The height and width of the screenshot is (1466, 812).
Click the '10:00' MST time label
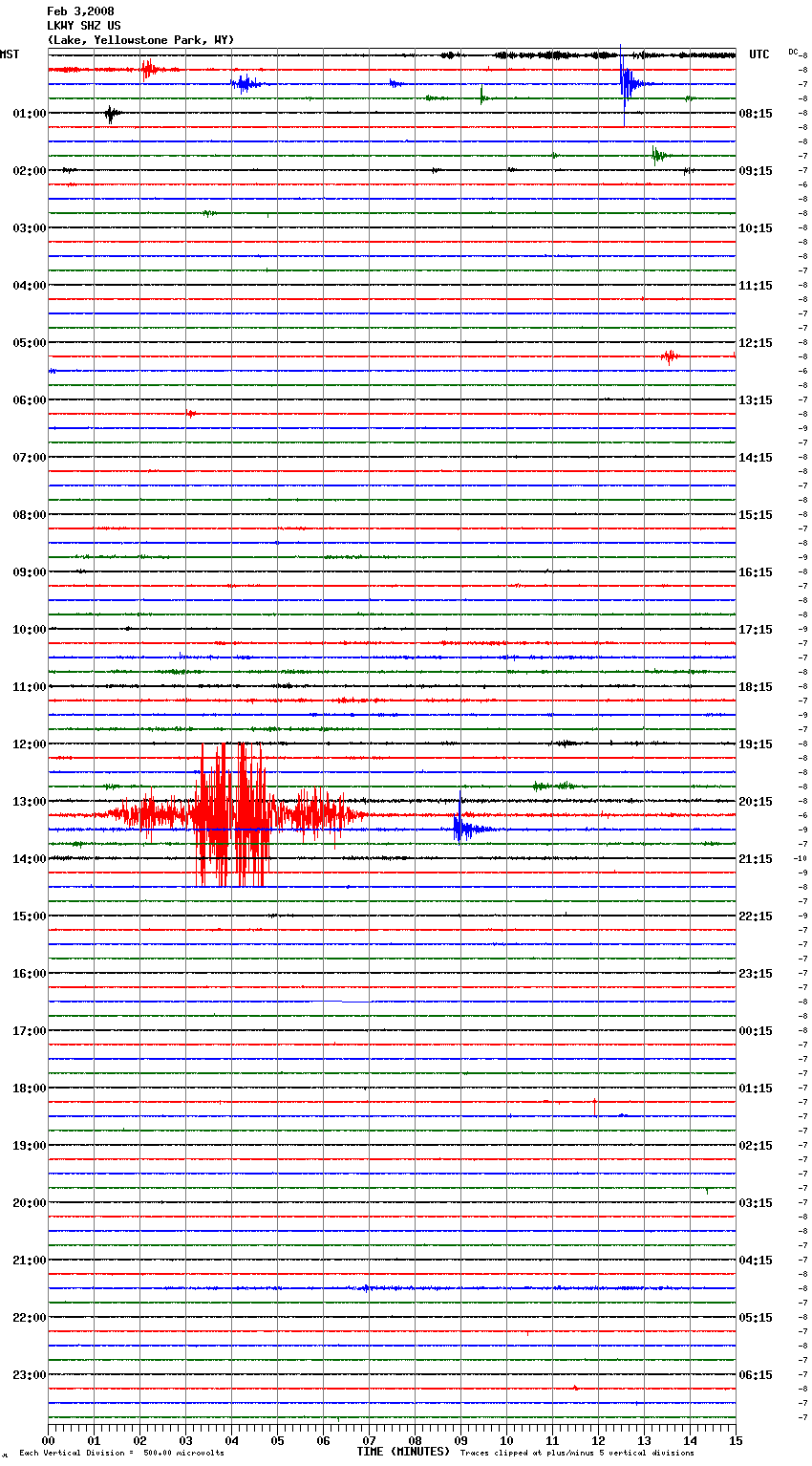[30, 630]
